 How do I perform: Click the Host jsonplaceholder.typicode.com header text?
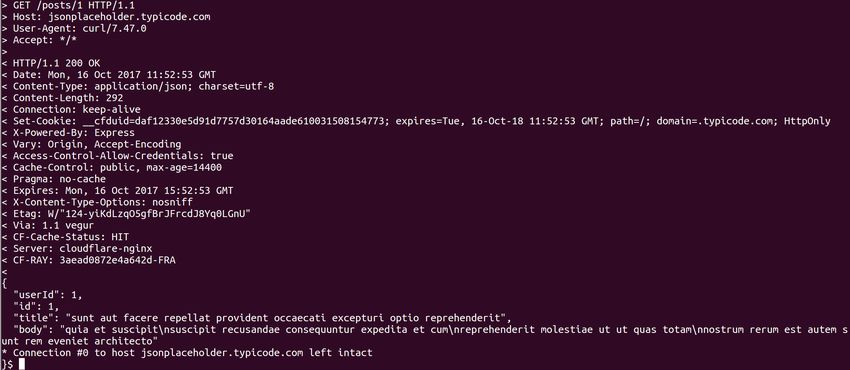[111, 17]
